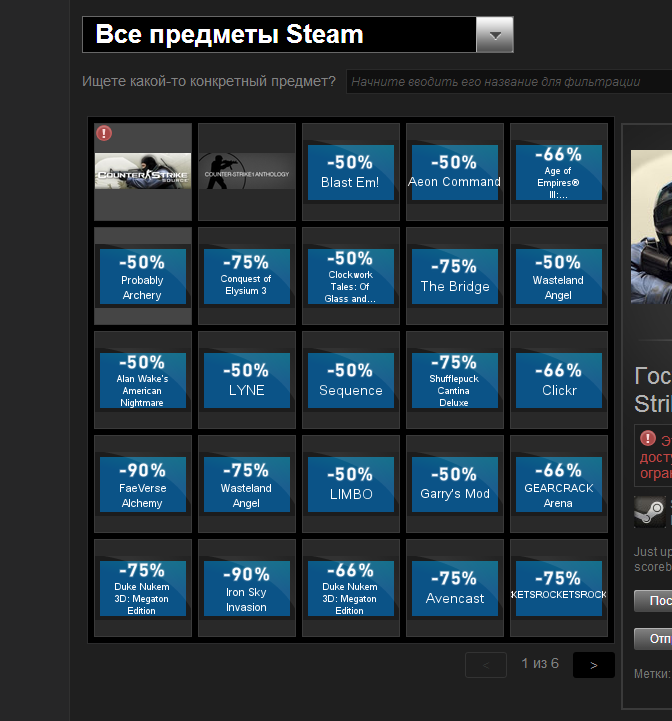Select the Counter-Strike Source gift item

pos(143,172)
